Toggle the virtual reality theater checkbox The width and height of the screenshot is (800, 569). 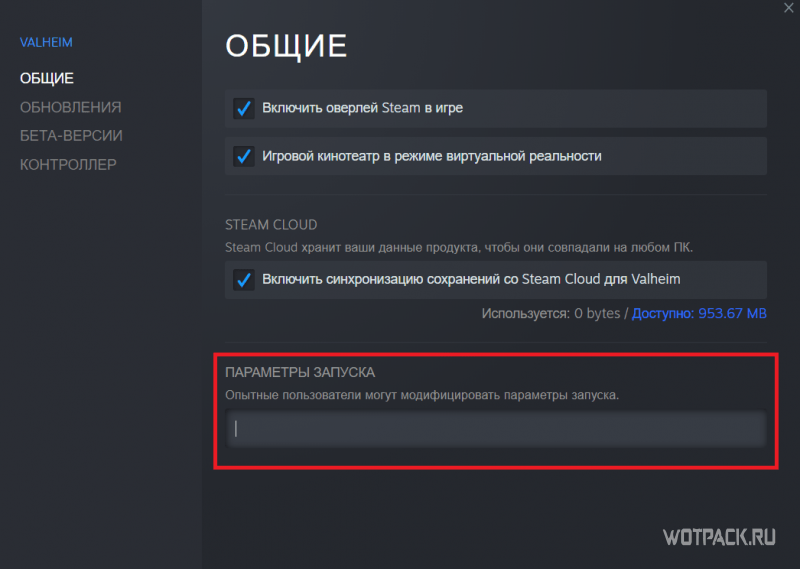pos(244,156)
